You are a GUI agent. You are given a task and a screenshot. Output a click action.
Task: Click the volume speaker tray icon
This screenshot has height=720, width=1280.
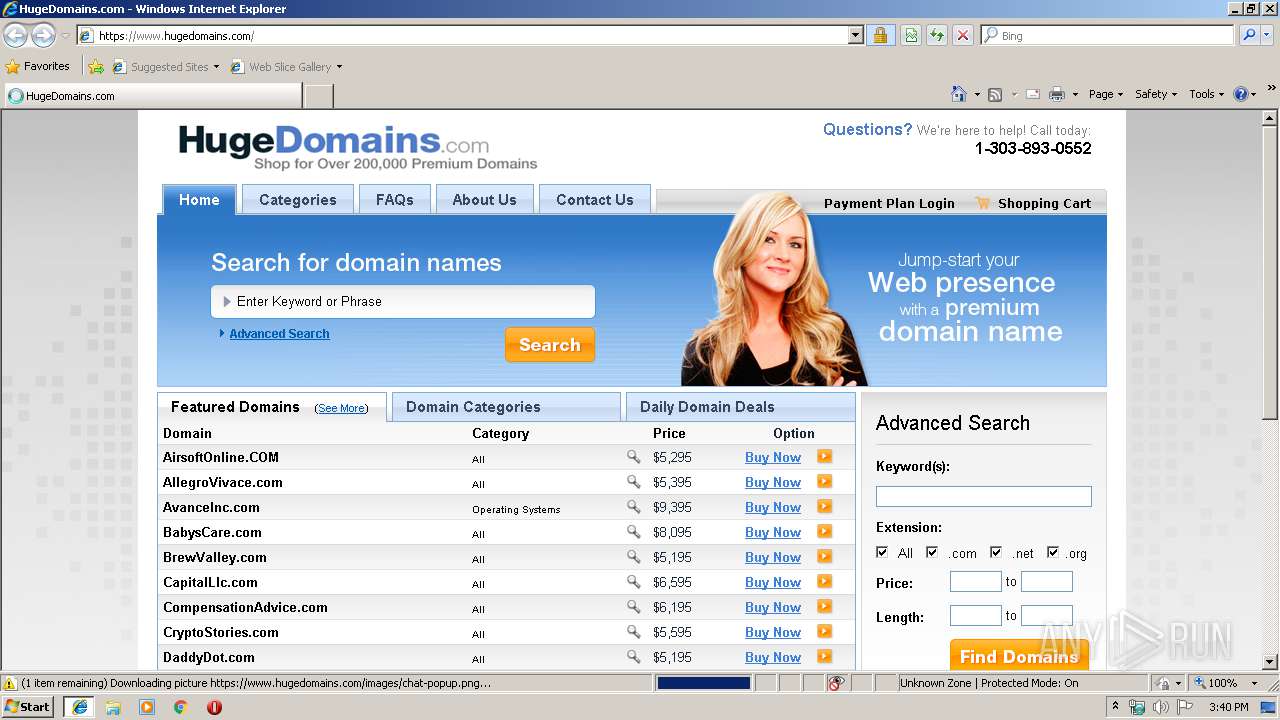(x=1161, y=707)
